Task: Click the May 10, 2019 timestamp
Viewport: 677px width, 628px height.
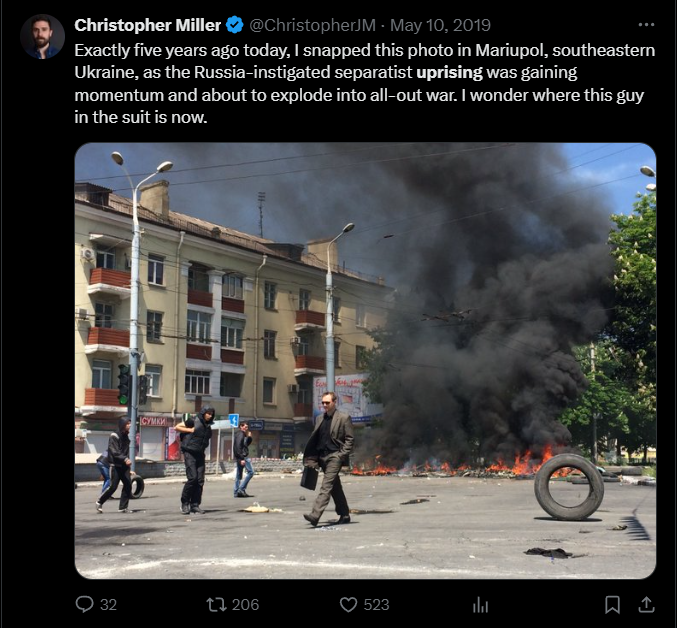Action: [440, 25]
